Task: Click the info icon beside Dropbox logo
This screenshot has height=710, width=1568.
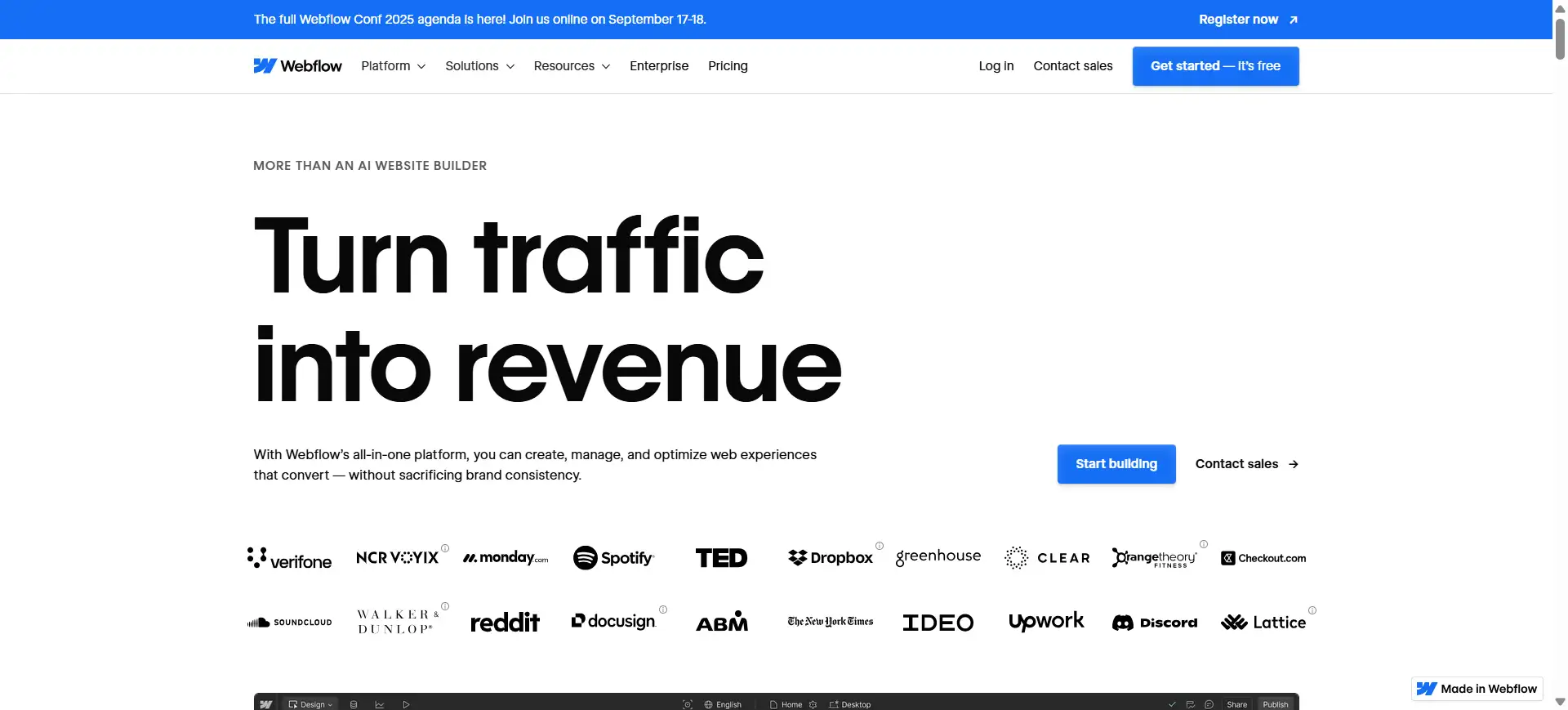Action: (x=880, y=546)
